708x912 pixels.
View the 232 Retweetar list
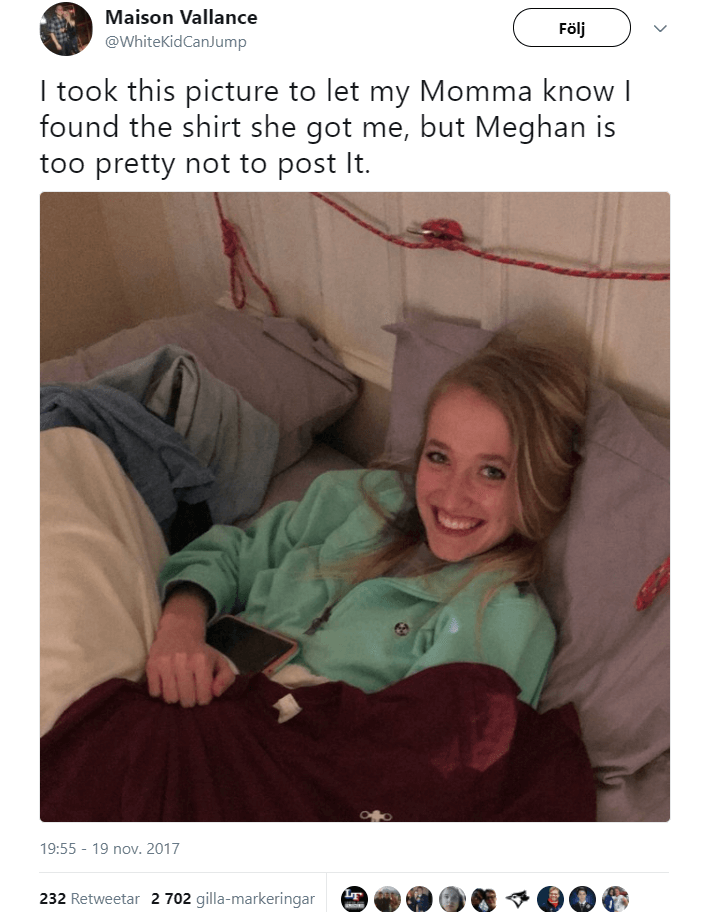pos(90,899)
